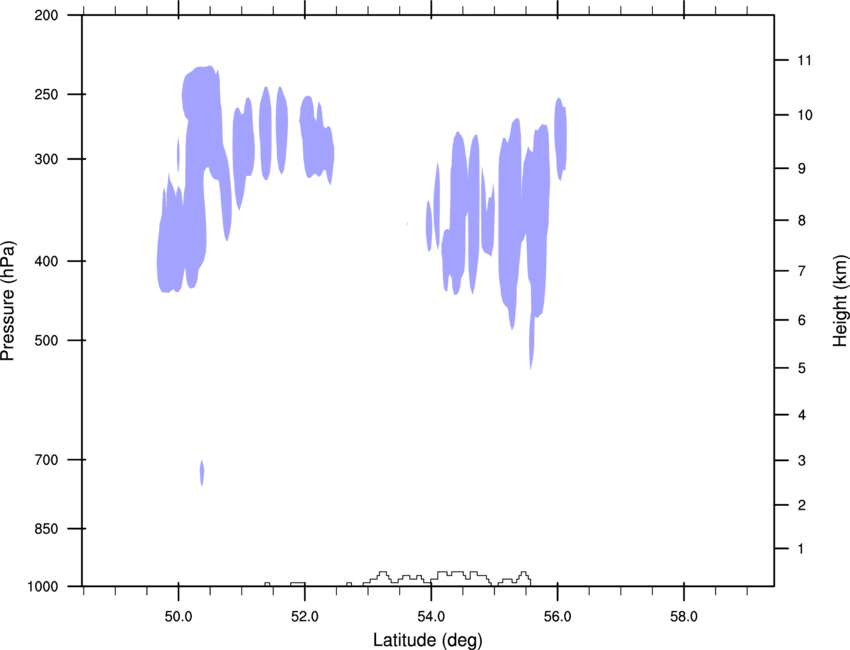Viewport: 850px width, 650px height.
Task: Click the 6 km height tick label
Action: 801,320
